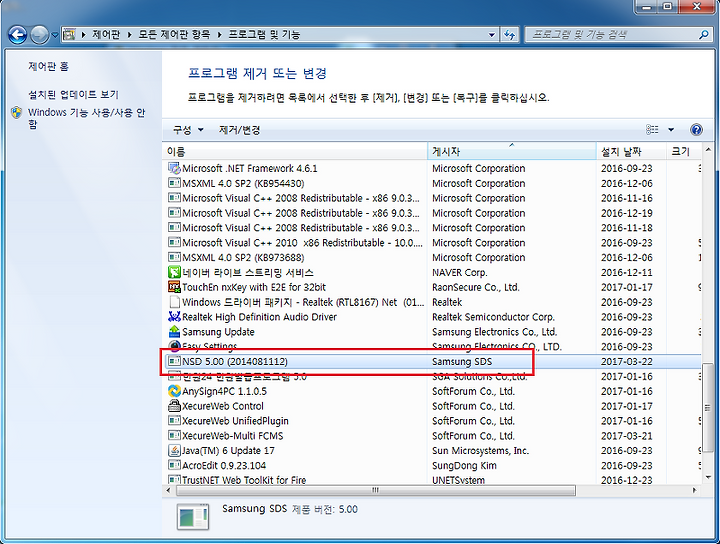Click install date 2017-03-22
The image size is (720, 544).
coord(627,362)
